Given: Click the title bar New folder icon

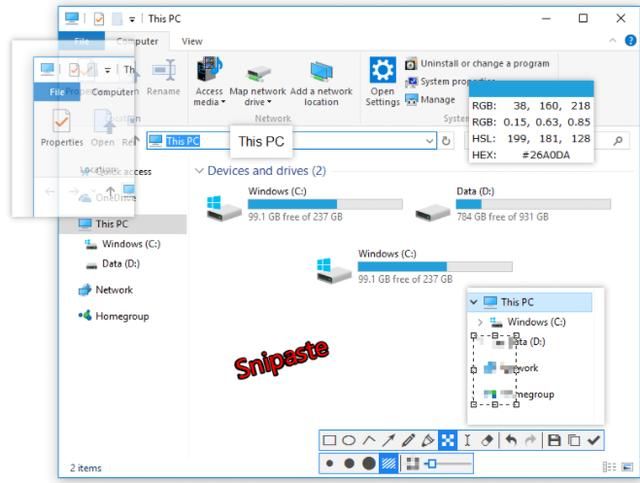Looking at the screenshot, I should 117,19.
